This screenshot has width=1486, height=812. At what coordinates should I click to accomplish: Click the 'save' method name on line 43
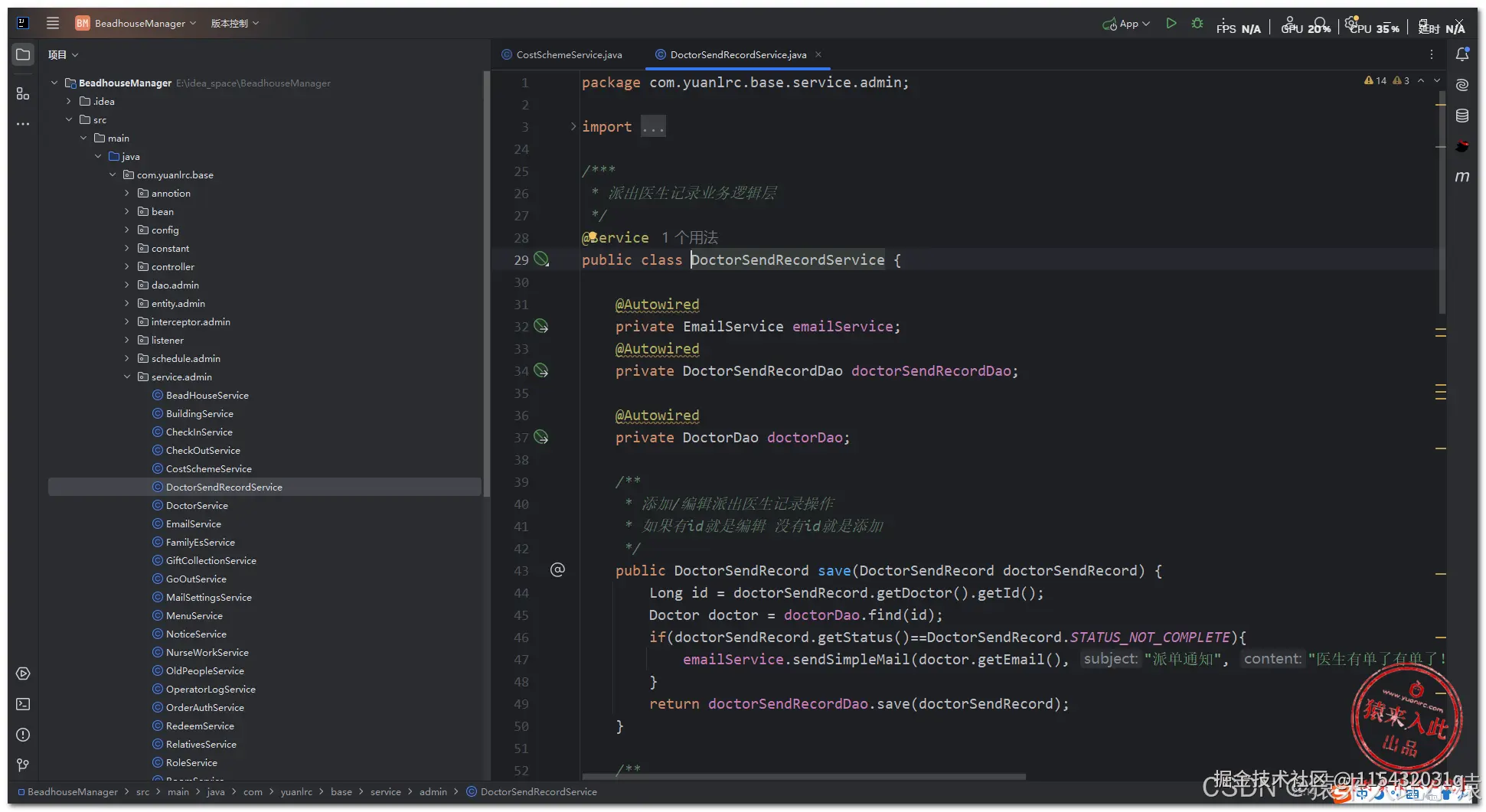pyautogui.click(x=834, y=571)
